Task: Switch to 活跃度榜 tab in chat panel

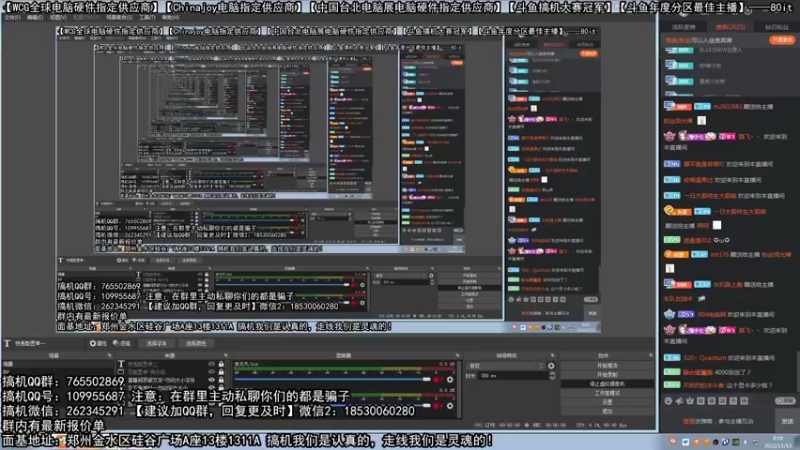Action: coord(683,27)
